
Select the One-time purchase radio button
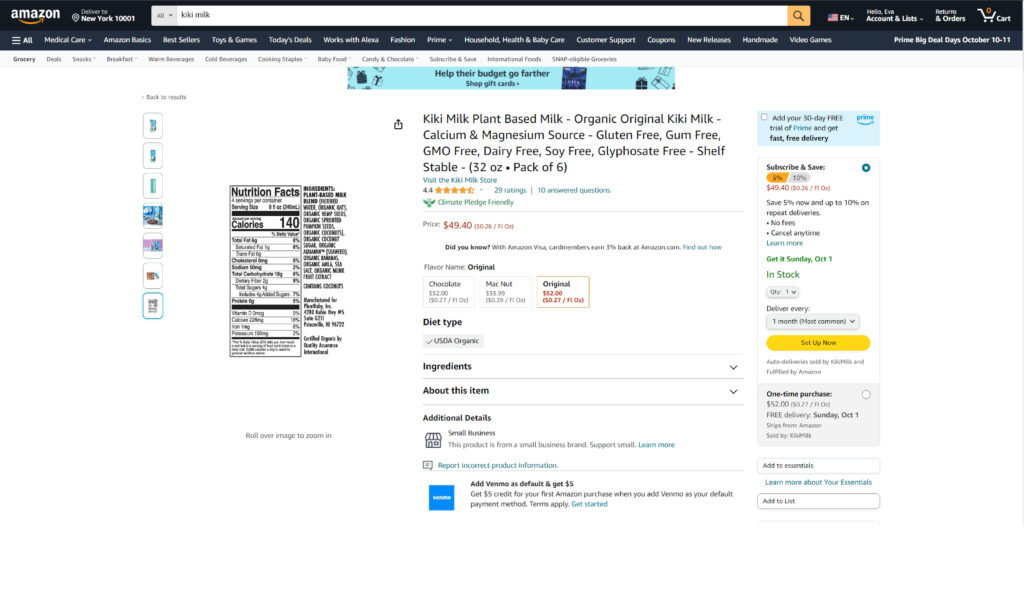point(866,395)
